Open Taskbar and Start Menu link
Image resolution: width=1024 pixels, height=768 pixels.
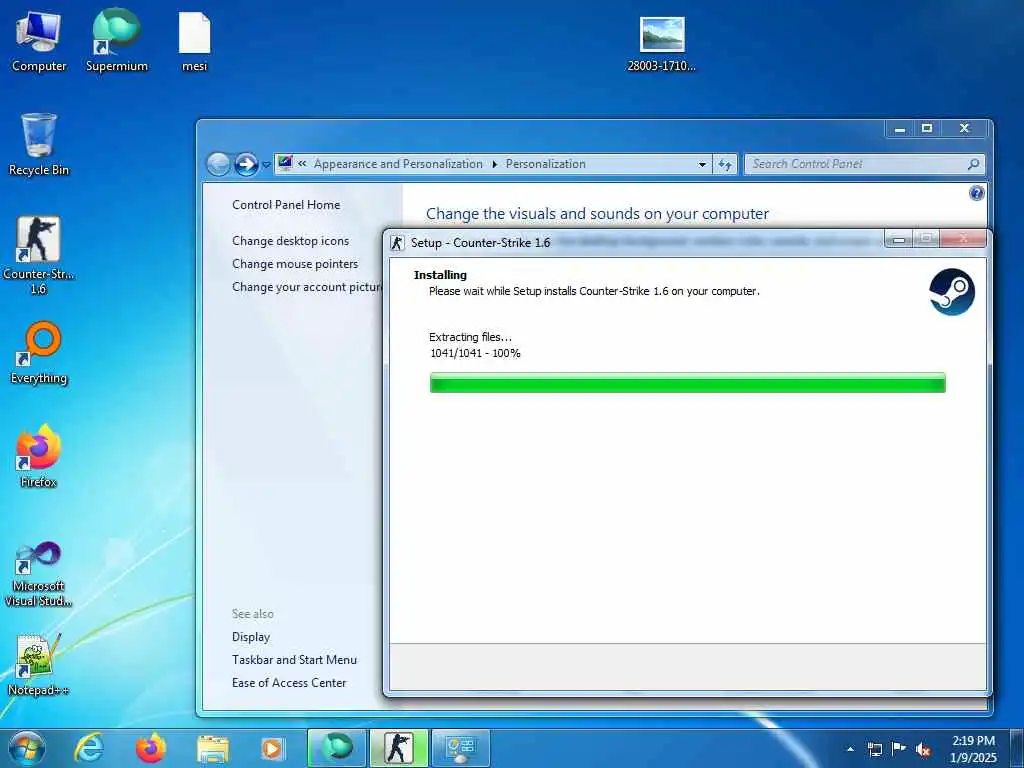295,660
